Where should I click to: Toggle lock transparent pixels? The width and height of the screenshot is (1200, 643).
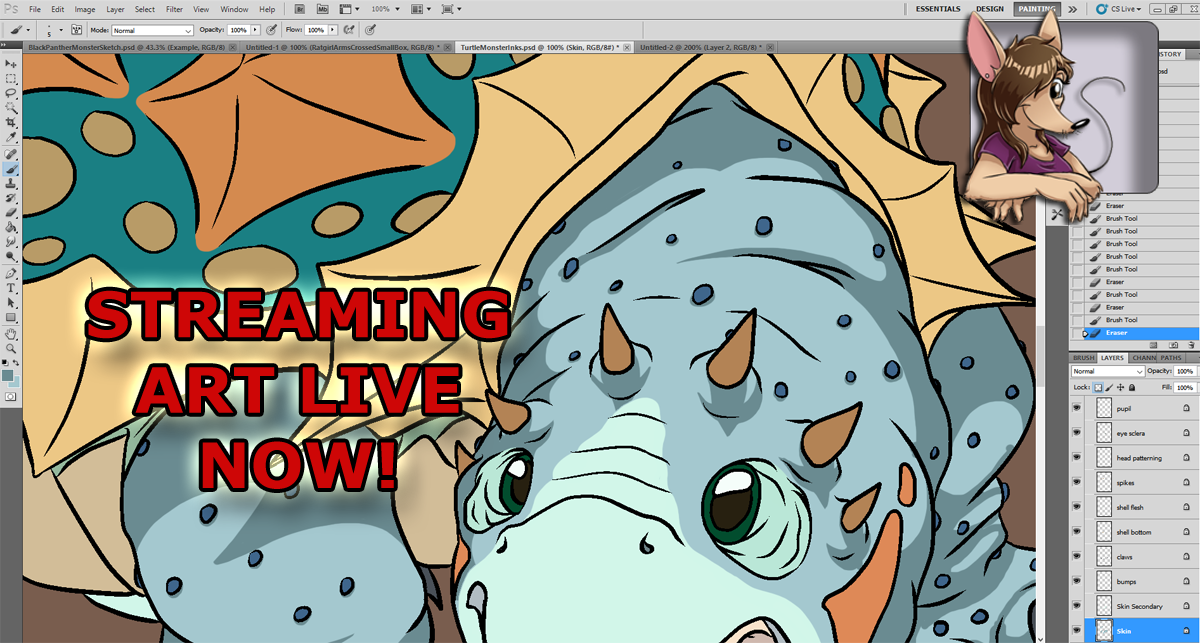pos(1099,387)
